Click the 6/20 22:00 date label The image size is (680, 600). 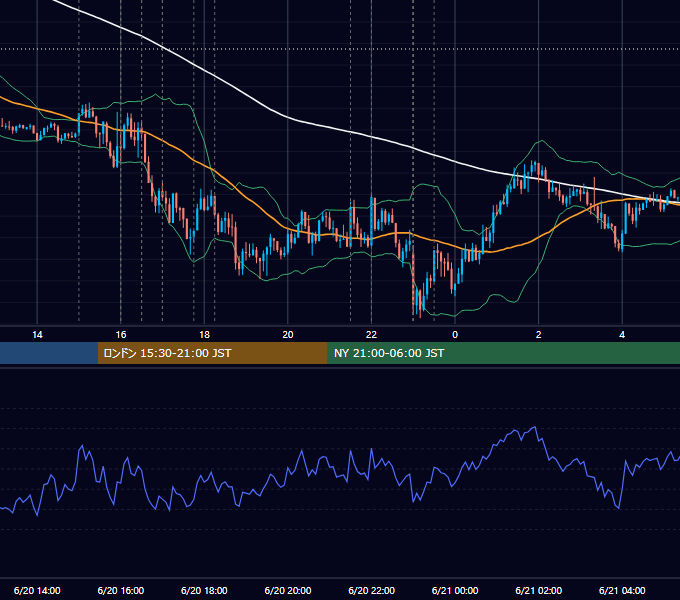coord(371,590)
